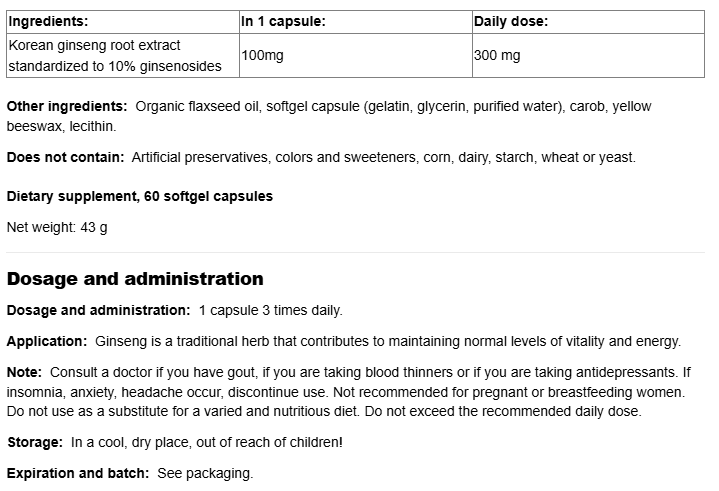Click the "Note:" bold label
The image size is (719, 491).
25,372
